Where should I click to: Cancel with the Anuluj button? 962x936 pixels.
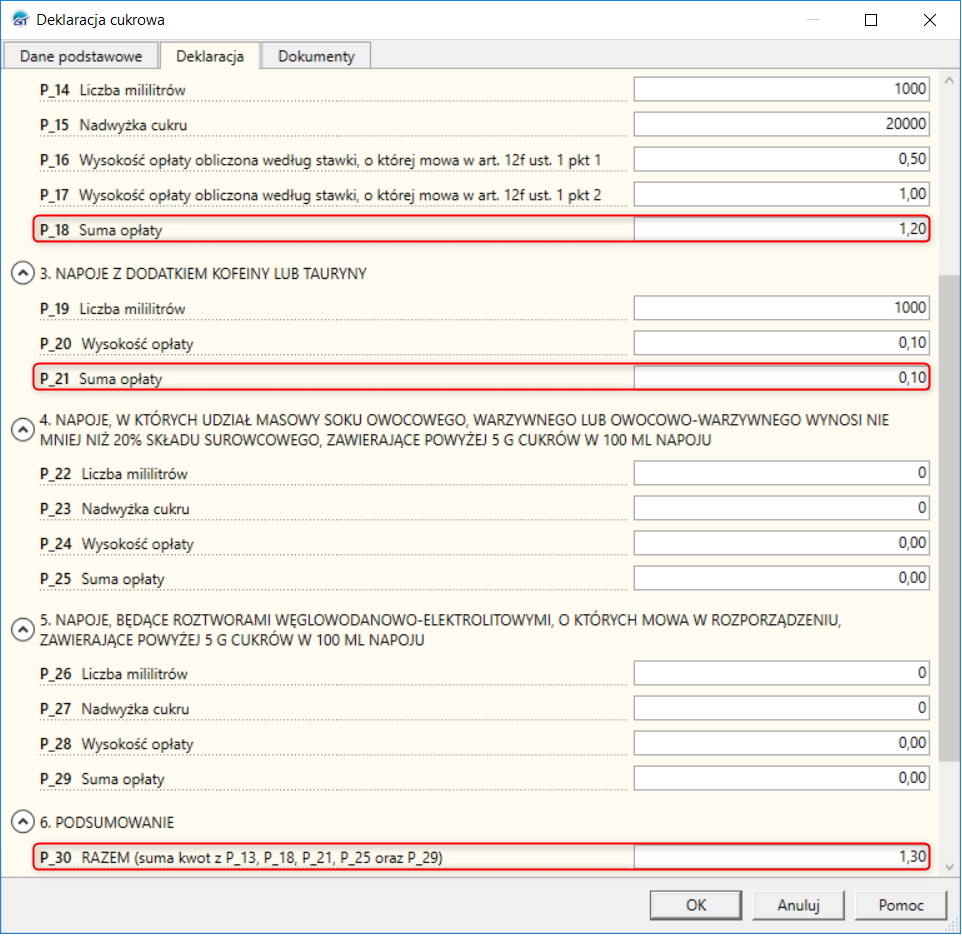pos(798,905)
